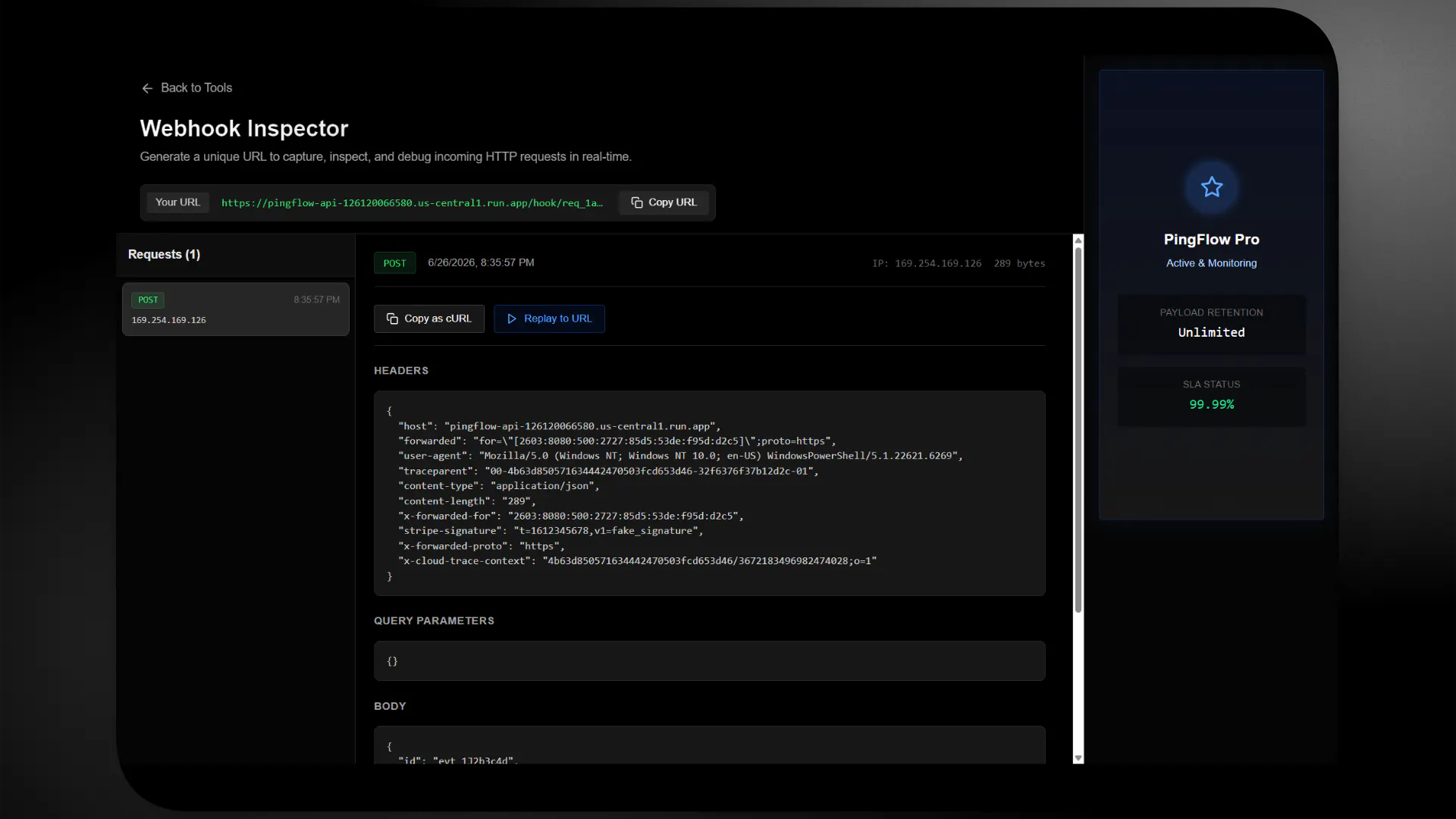
Task: Click the stripe-signature header line
Action: pos(551,531)
